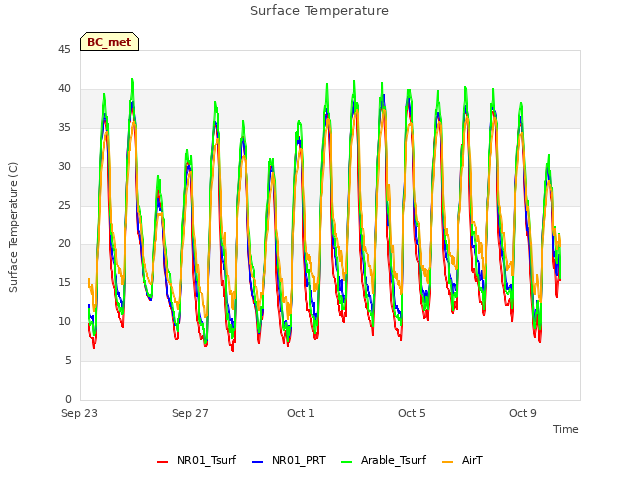Image resolution: width=640 pixels, height=480 pixels.
Task: Toggle Arable_Tsurf series in legend
Action: coord(383,460)
